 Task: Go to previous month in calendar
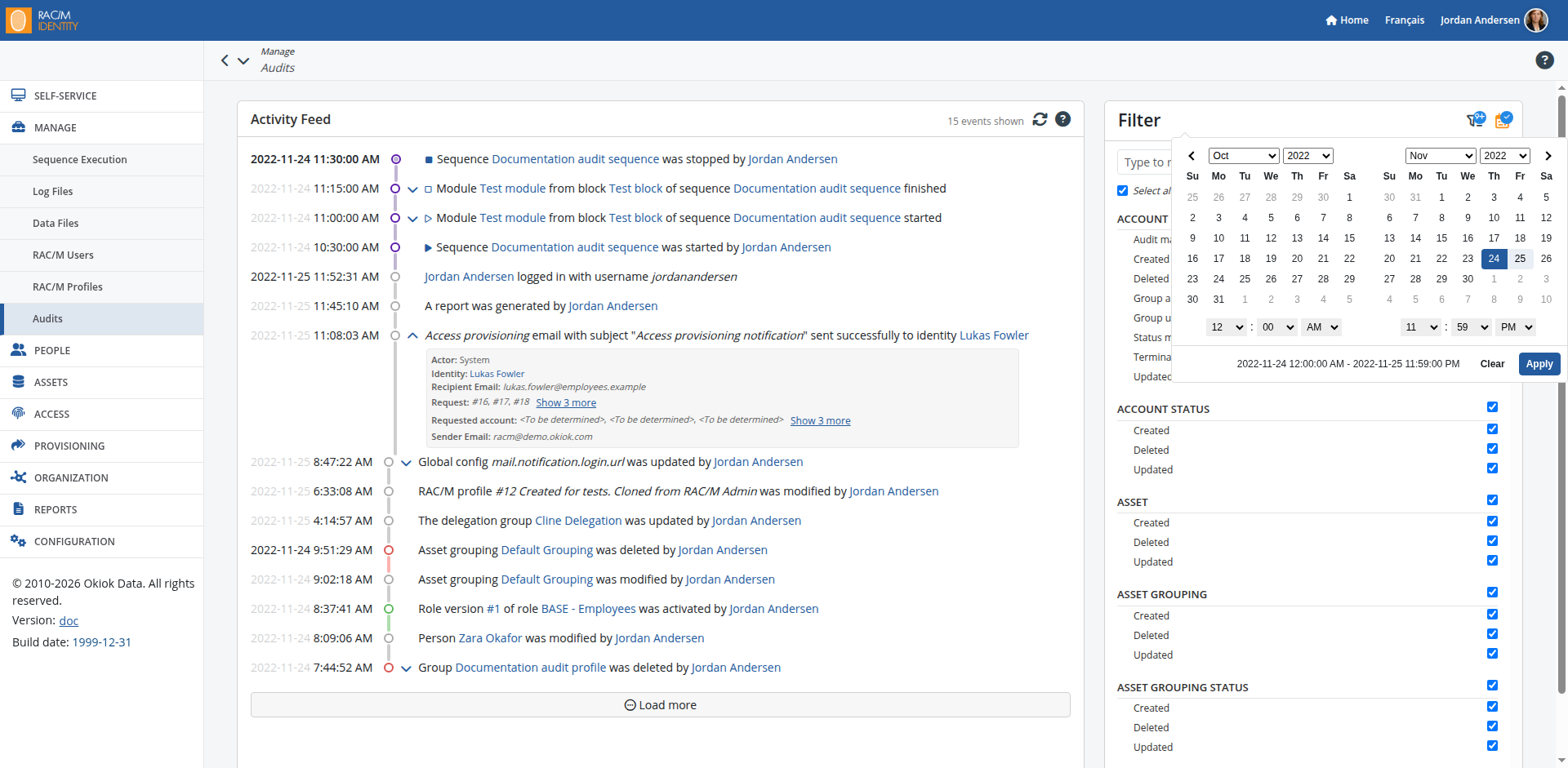[x=1192, y=156]
